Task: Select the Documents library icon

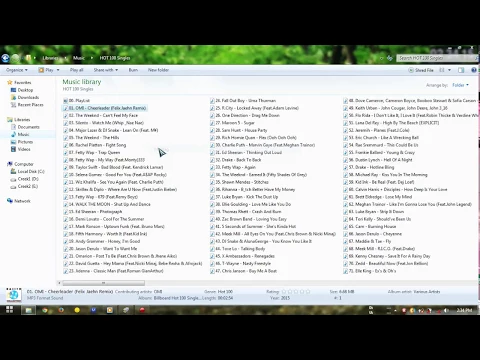Action: coord(13,127)
